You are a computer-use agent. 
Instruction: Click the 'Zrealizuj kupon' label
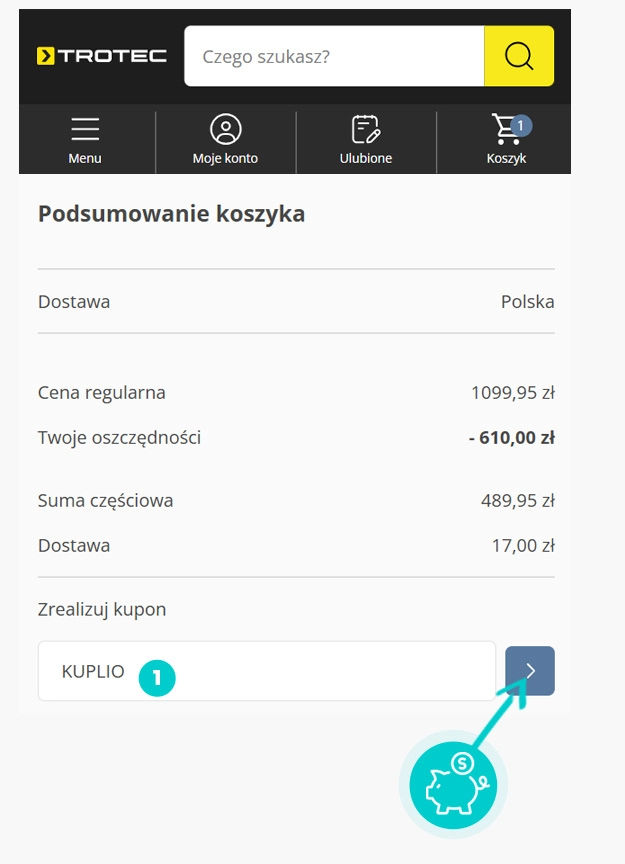pyautogui.click(x=102, y=609)
